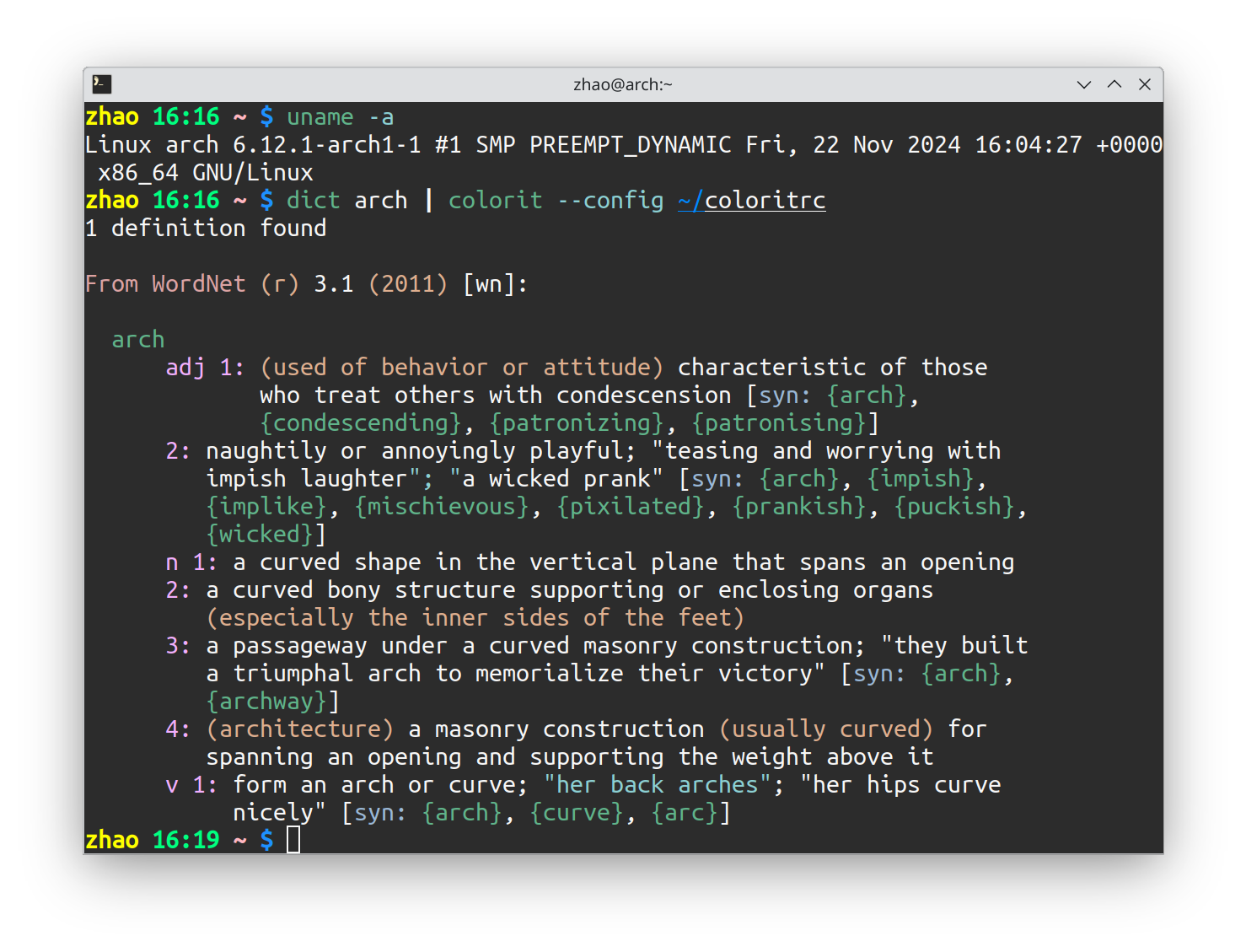Close the zhao@arch terminal window
Image resolution: width=1246 pixels, height=952 pixels.
(x=1145, y=84)
